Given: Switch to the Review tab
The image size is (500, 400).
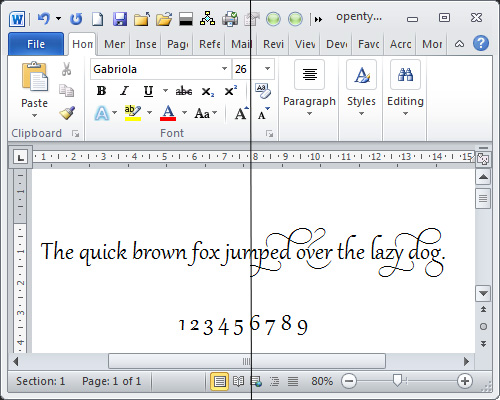Looking at the screenshot, I should click(x=273, y=44).
